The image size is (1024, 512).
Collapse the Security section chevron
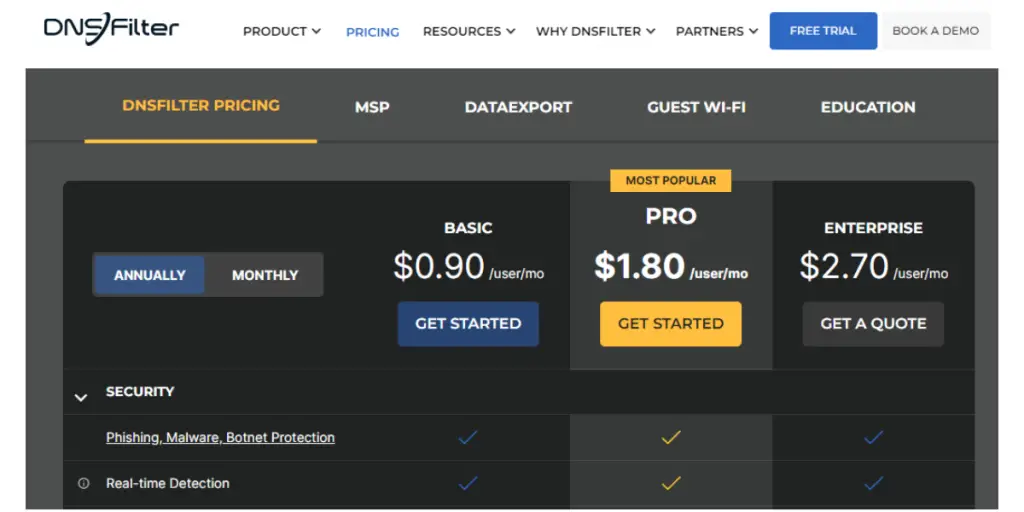click(81, 397)
